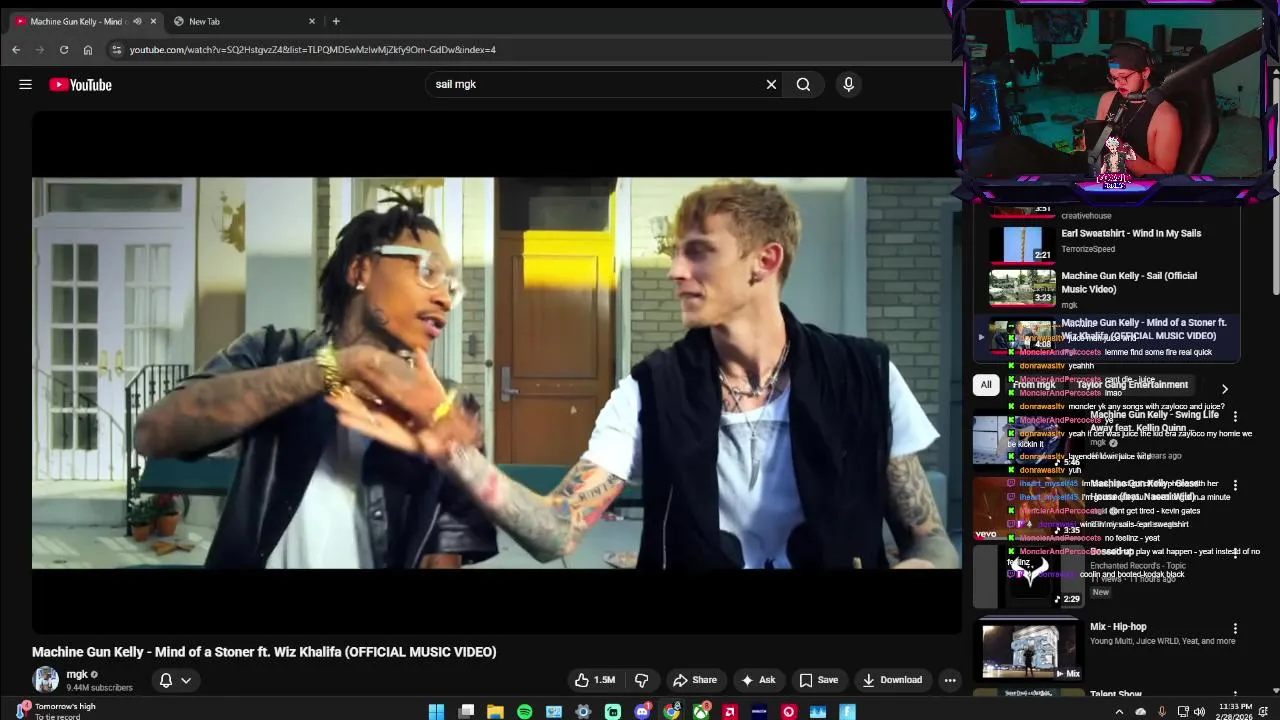Image resolution: width=1280 pixels, height=720 pixels.
Task: Click the video title text
Action: coord(264,652)
